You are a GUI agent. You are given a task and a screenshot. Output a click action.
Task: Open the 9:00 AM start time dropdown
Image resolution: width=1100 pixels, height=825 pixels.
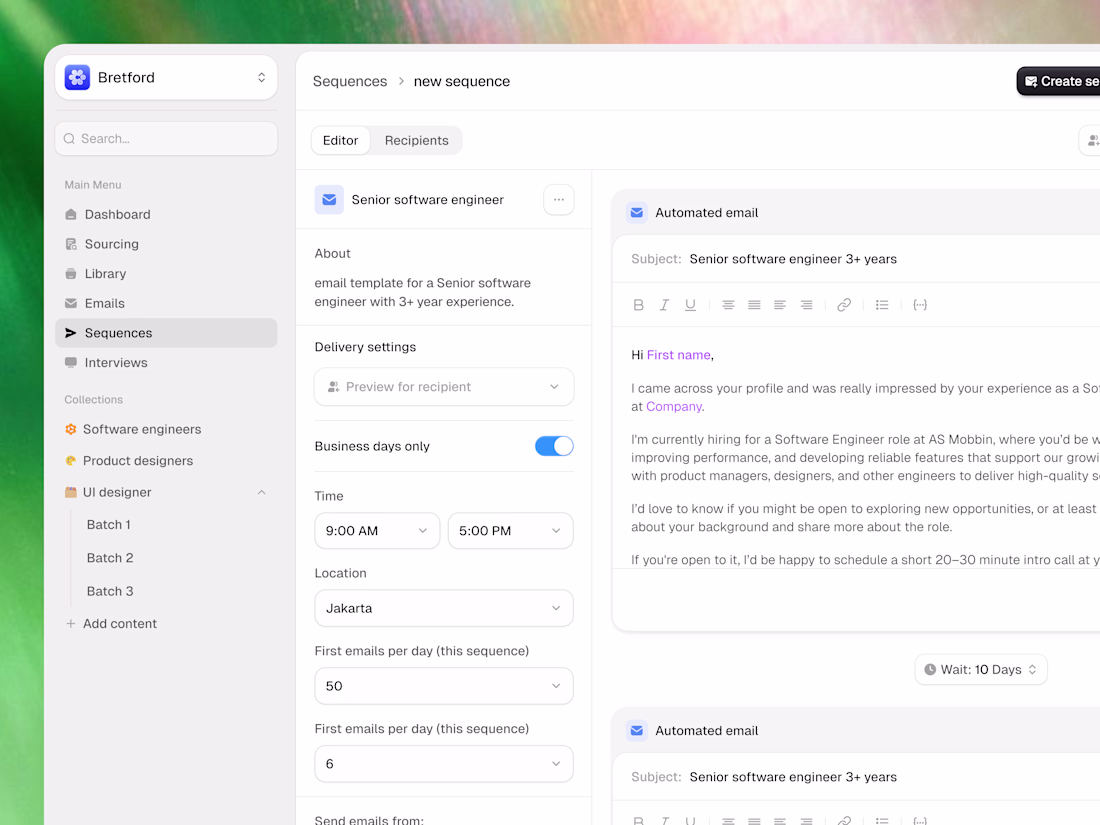[377, 531]
